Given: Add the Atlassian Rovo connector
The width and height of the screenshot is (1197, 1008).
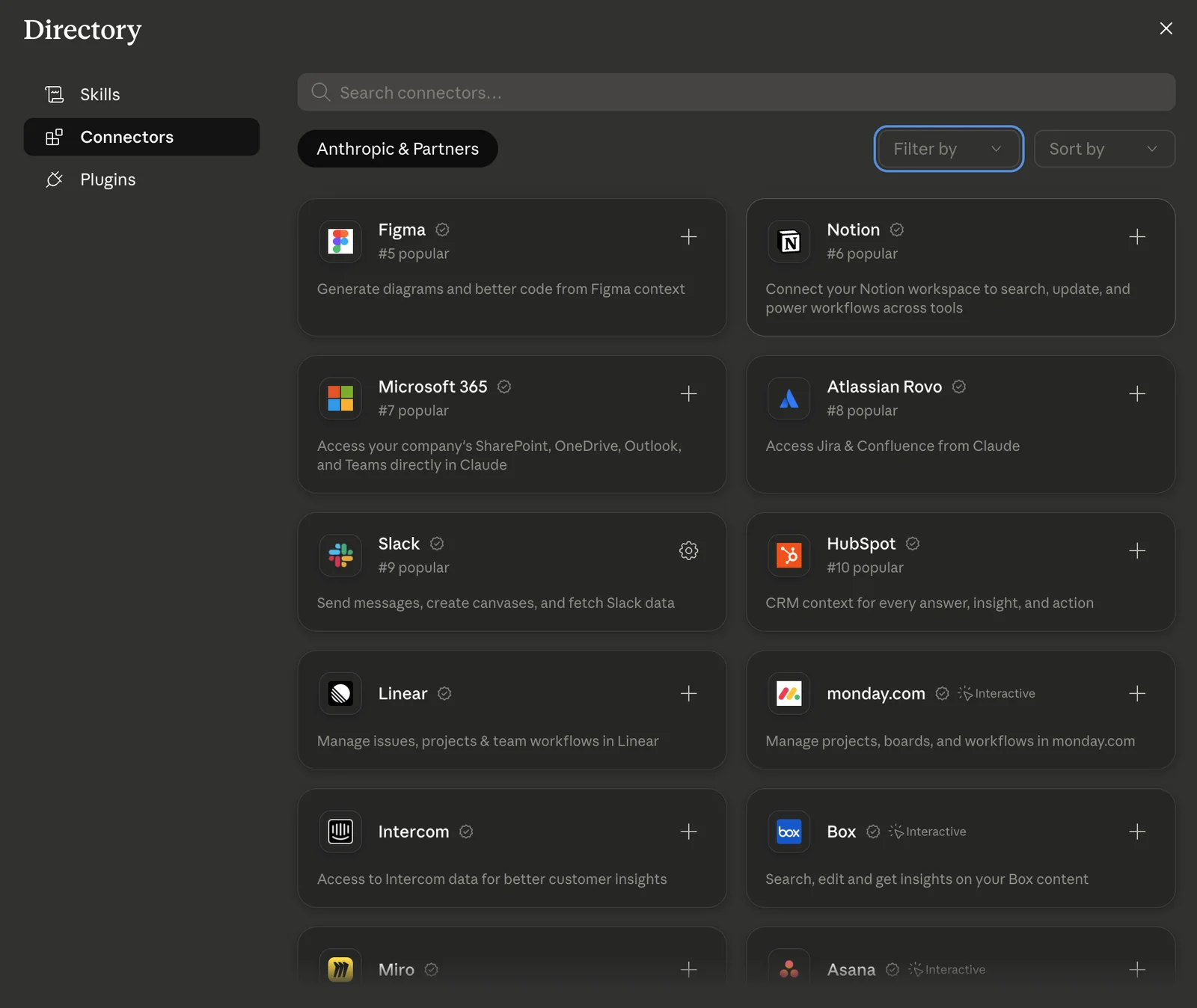Looking at the screenshot, I should coord(1136,394).
